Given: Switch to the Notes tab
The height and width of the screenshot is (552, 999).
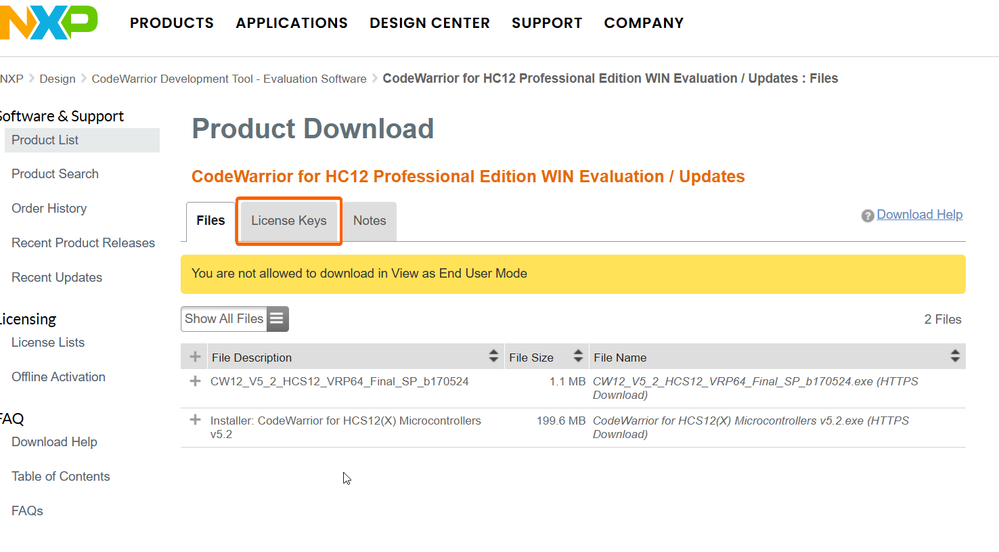Looking at the screenshot, I should [x=370, y=221].
